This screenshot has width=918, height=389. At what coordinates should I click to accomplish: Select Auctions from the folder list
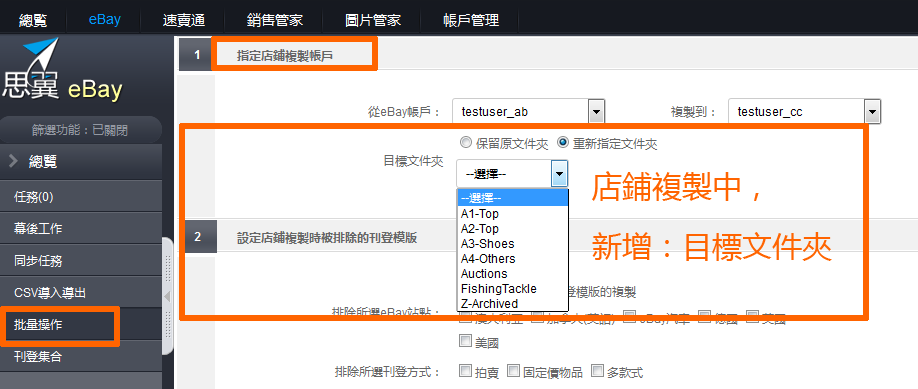click(x=512, y=274)
